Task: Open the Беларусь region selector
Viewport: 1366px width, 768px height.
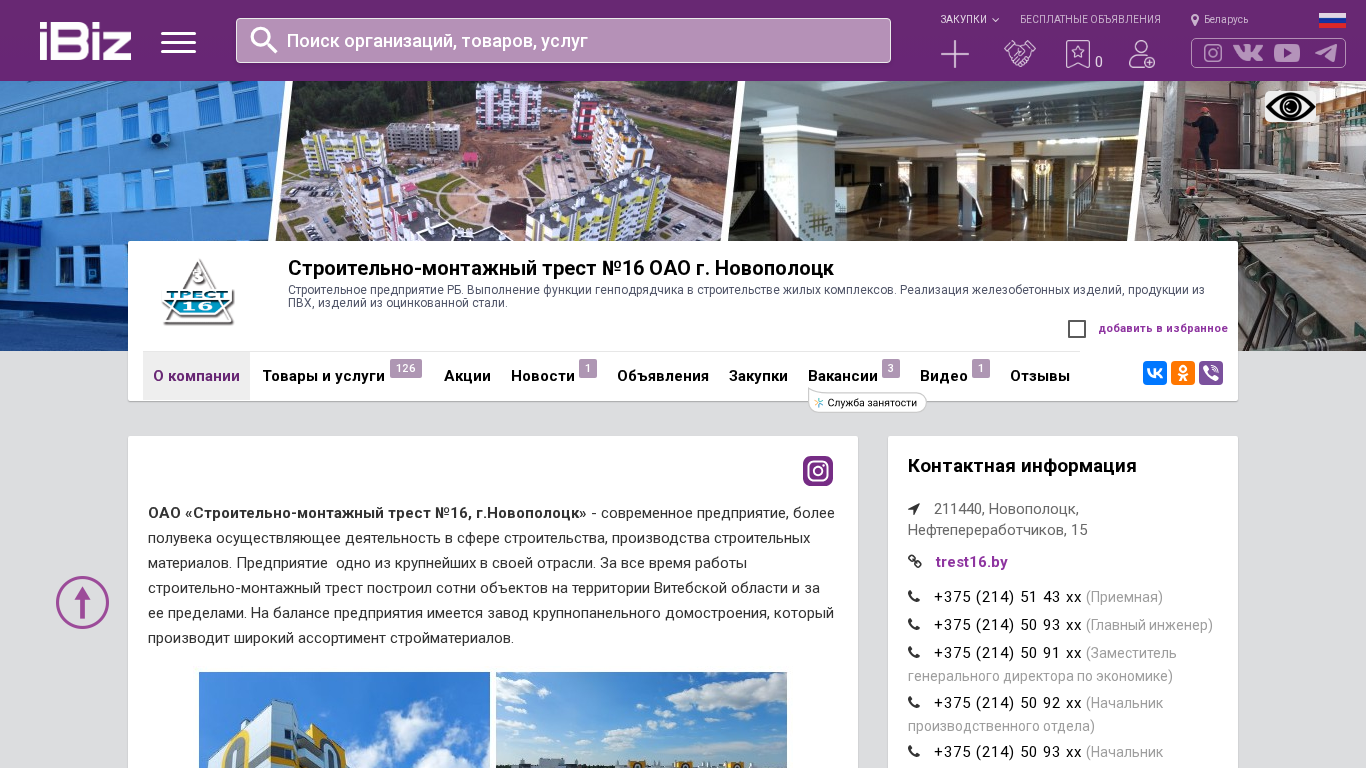Action: click(1219, 20)
